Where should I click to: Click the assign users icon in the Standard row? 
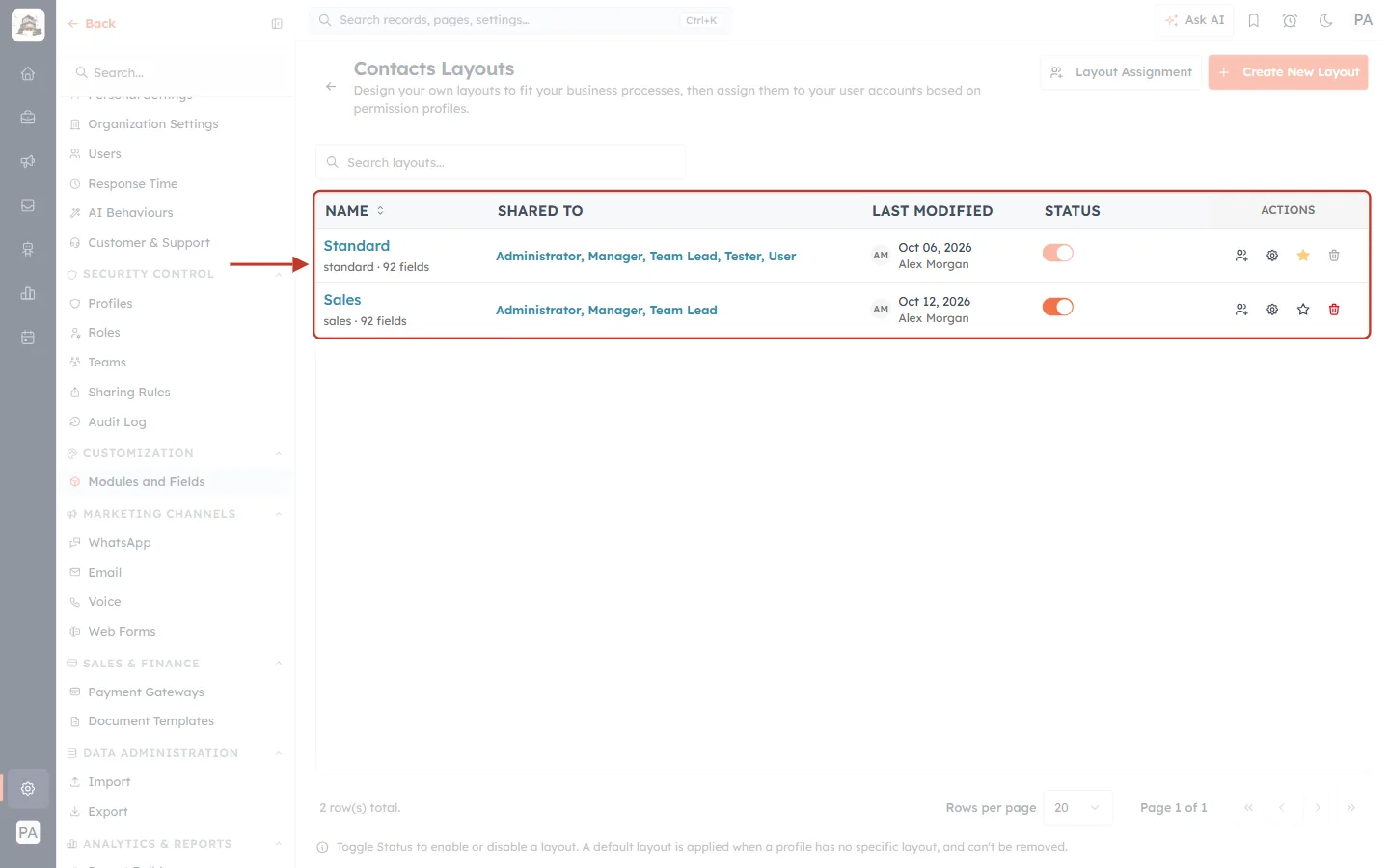tap(1241, 256)
